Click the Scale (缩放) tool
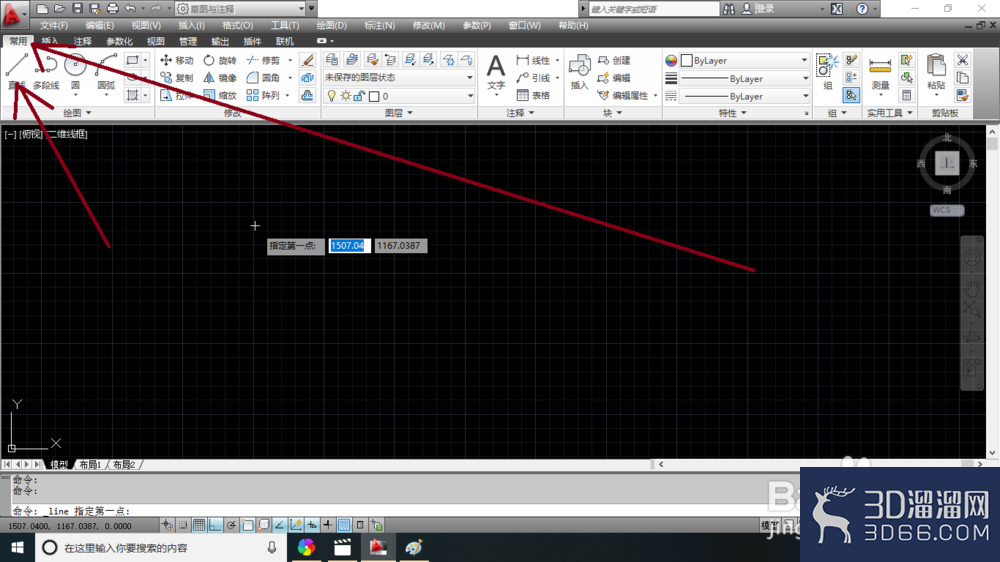Image resolution: width=1000 pixels, height=562 pixels. coord(220,95)
